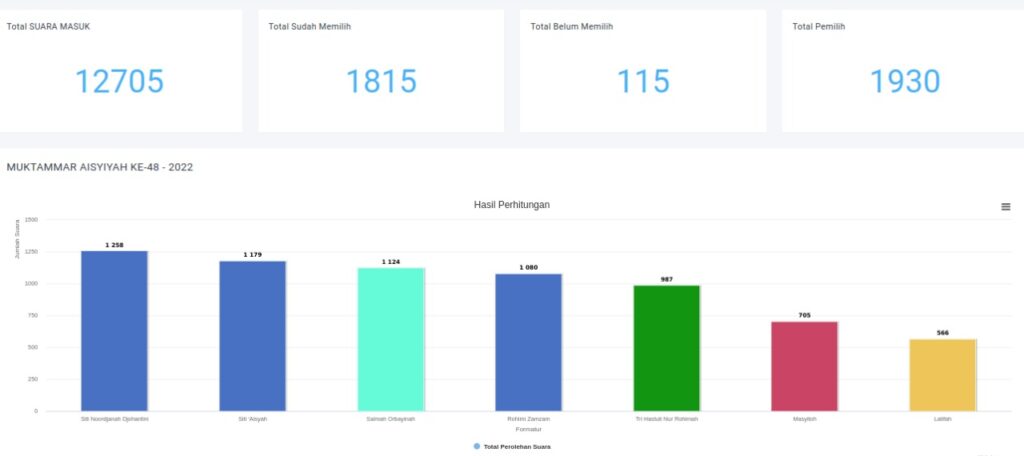Click the yellow Latifah bar

[x=942, y=374]
